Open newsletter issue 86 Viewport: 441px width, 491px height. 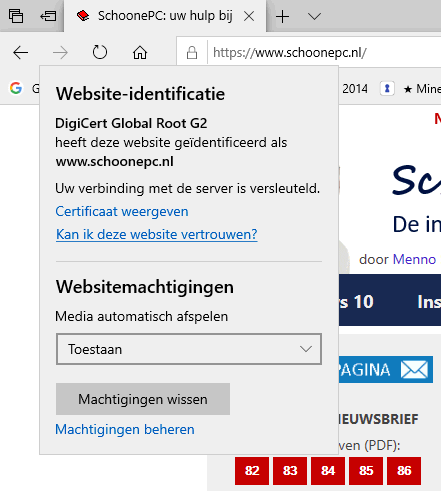(404, 471)
